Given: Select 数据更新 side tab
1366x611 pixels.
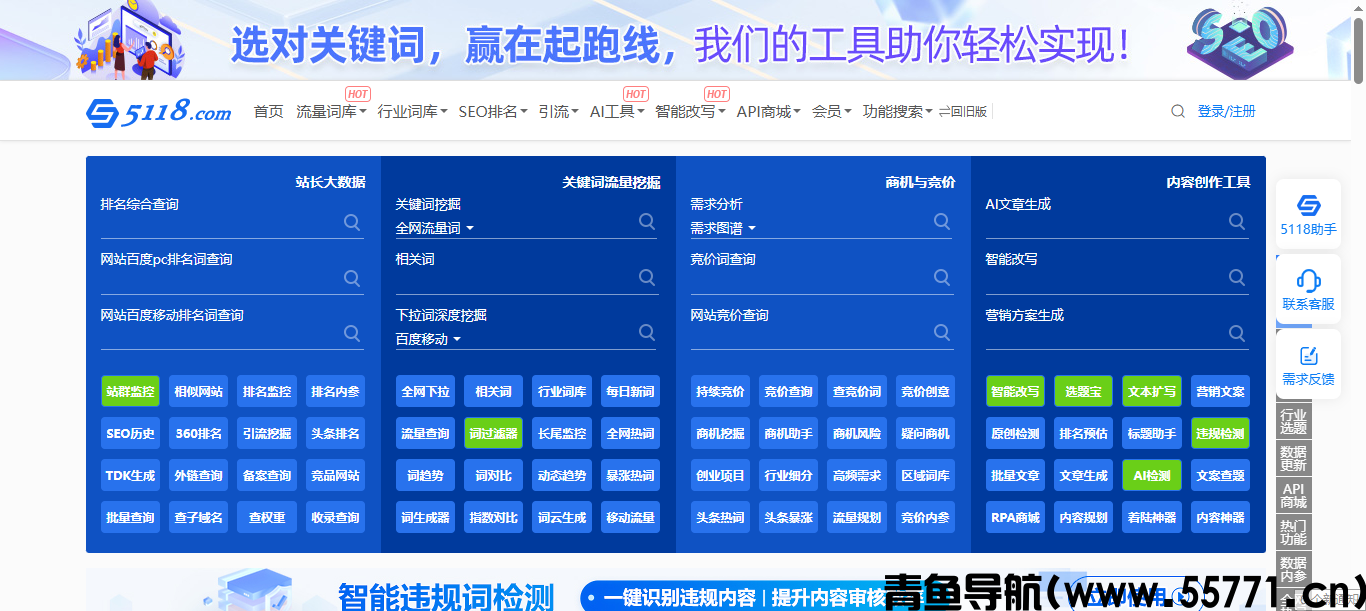Looking at the screenshot, I should pos(1293,458).
